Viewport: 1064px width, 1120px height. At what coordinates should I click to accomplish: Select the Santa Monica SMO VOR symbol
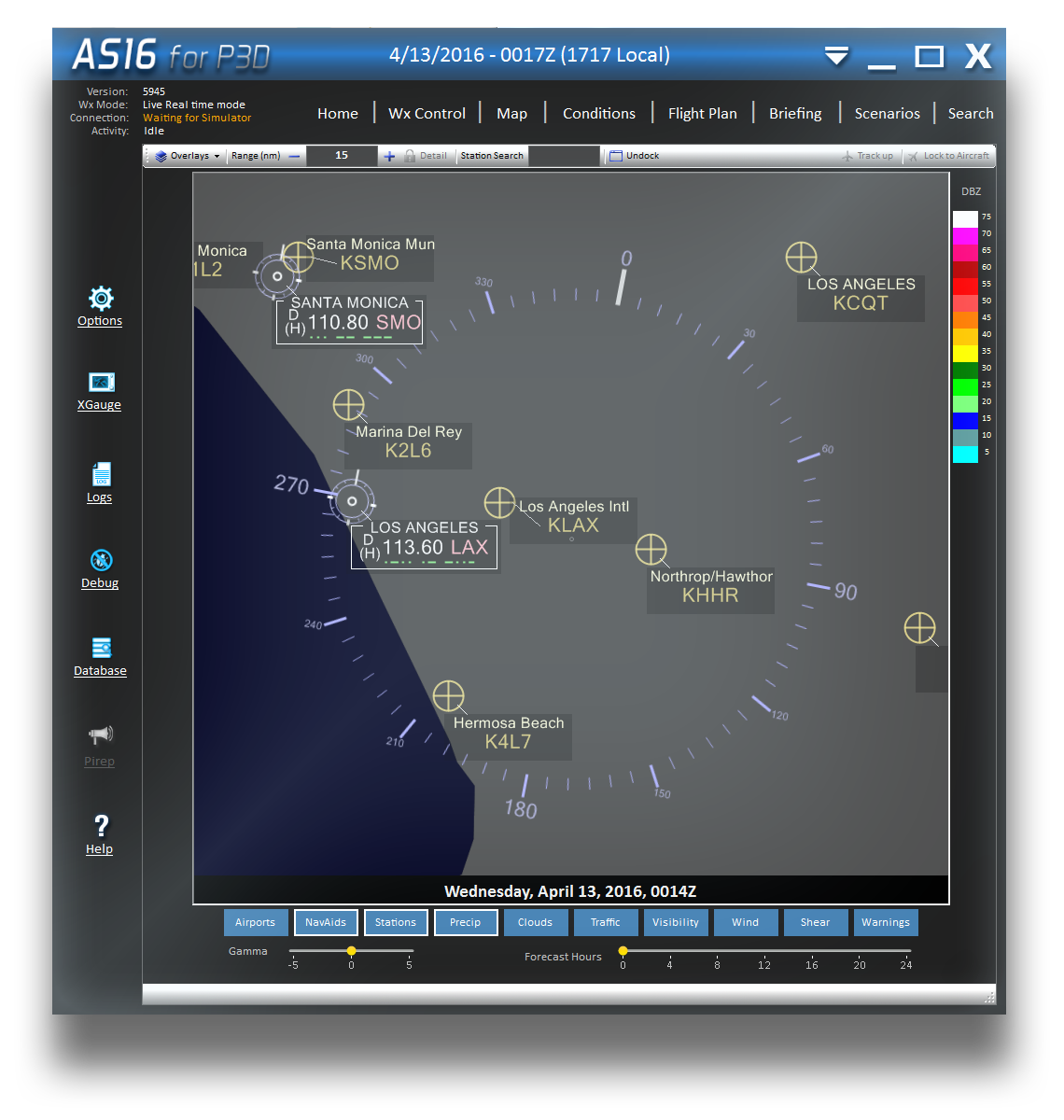click(x=277, y=276)
